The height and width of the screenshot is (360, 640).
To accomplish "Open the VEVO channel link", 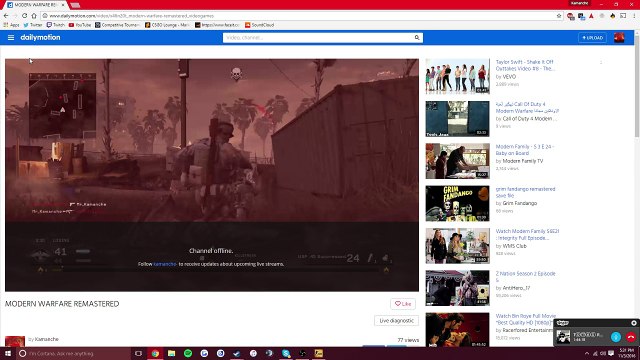I will (509, 77).
